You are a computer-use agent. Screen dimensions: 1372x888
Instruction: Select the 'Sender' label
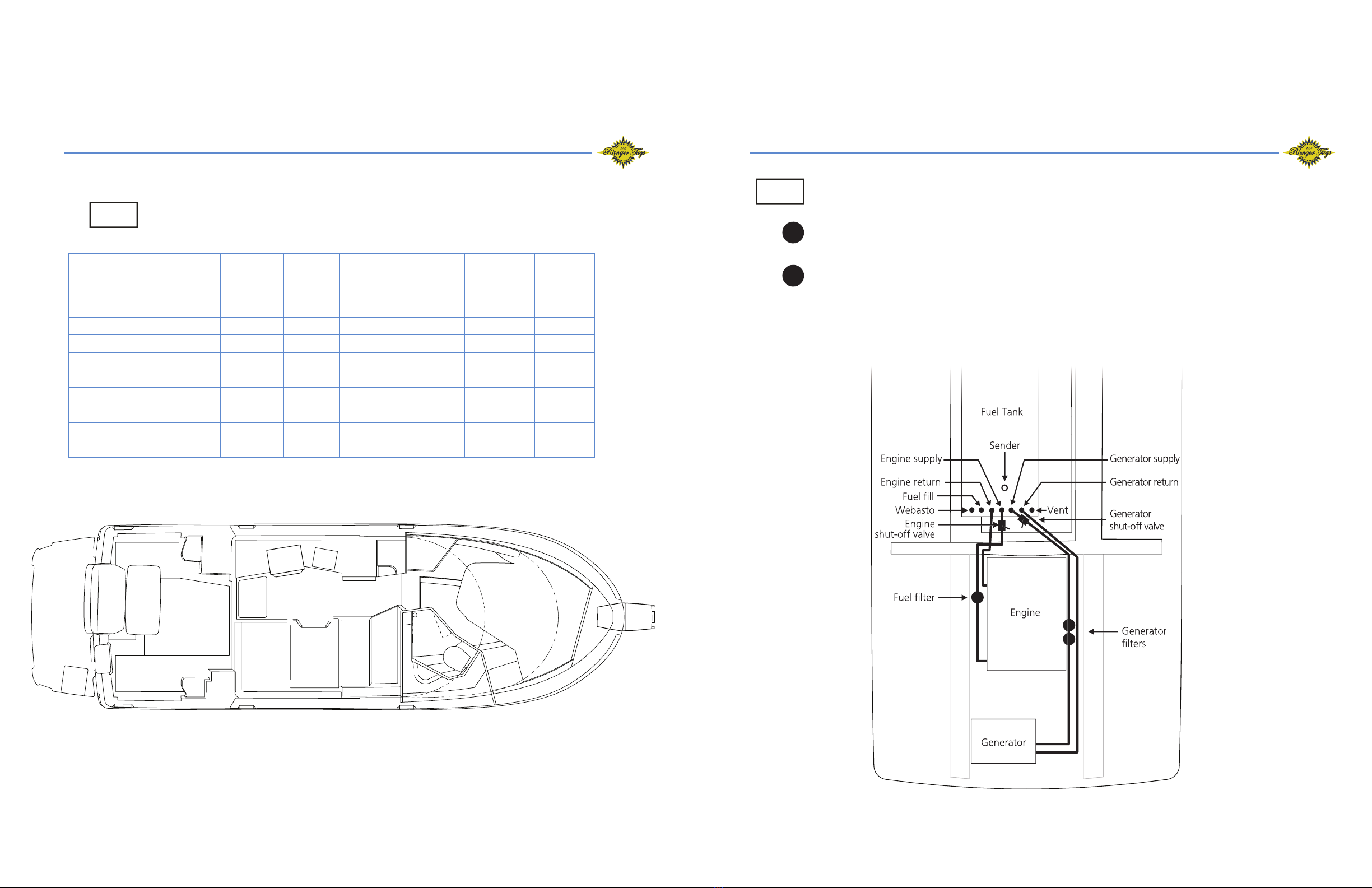pos(1004,446)
